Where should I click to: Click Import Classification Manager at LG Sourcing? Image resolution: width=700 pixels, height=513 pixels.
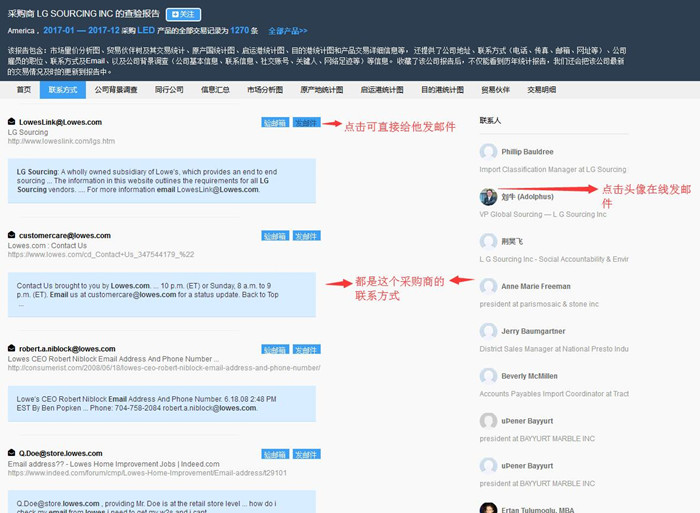click(553, 170)
